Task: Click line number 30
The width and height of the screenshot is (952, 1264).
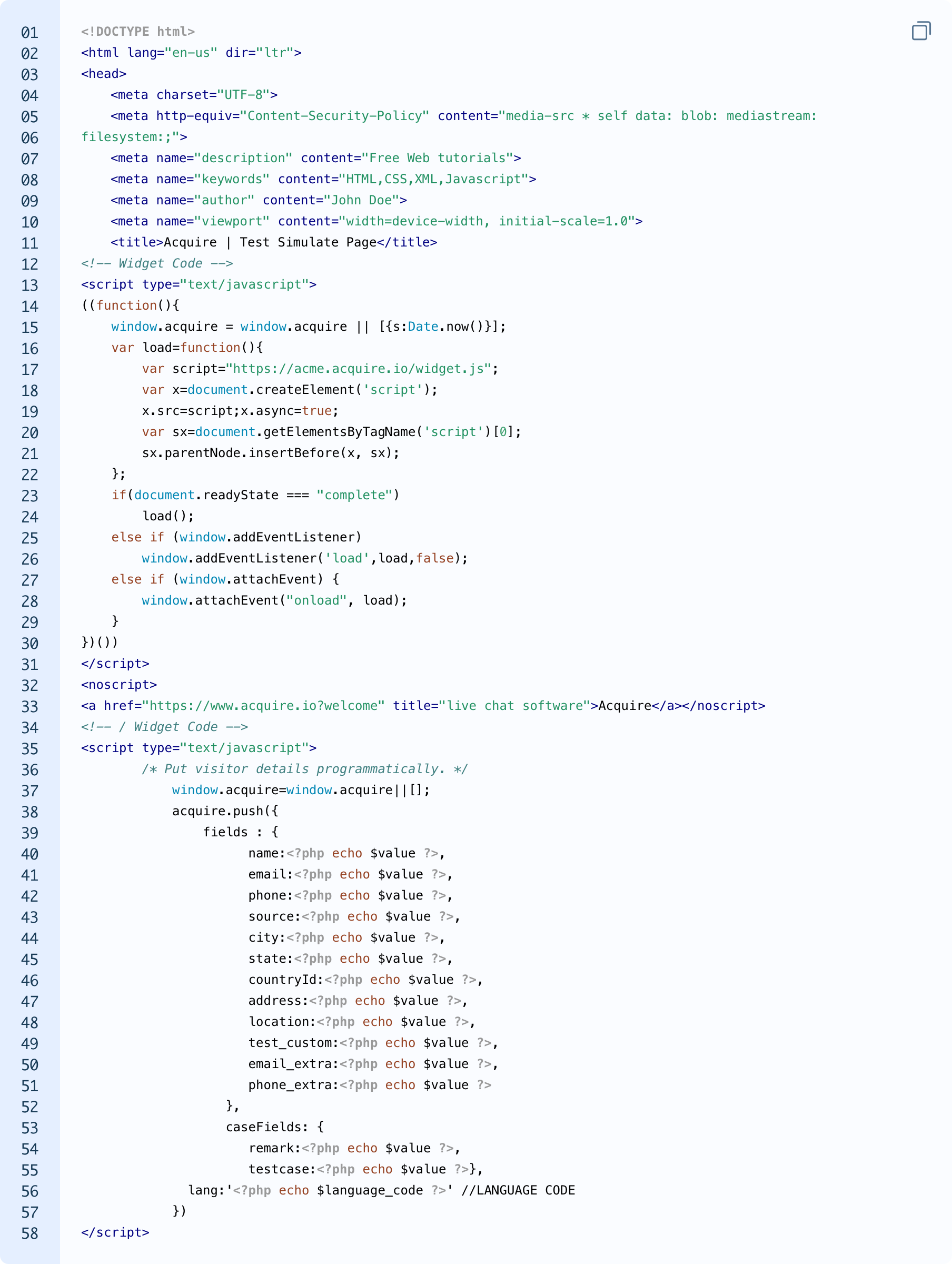Action: pyautogui.click(x=29, y=644)
